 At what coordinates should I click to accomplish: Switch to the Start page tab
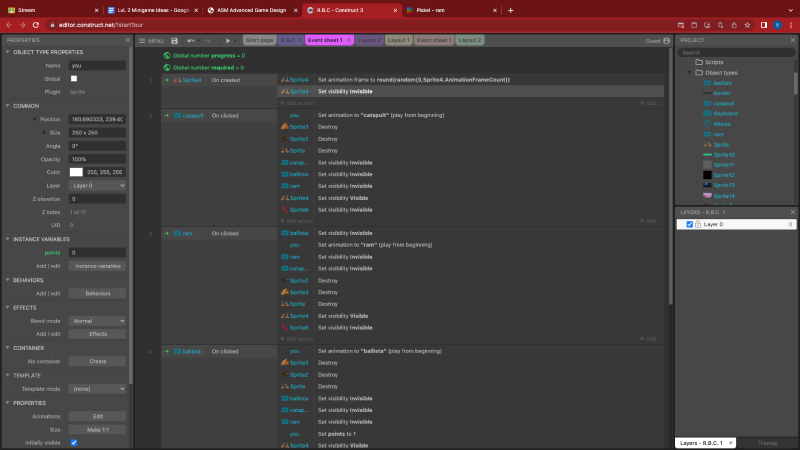point(259,40)
